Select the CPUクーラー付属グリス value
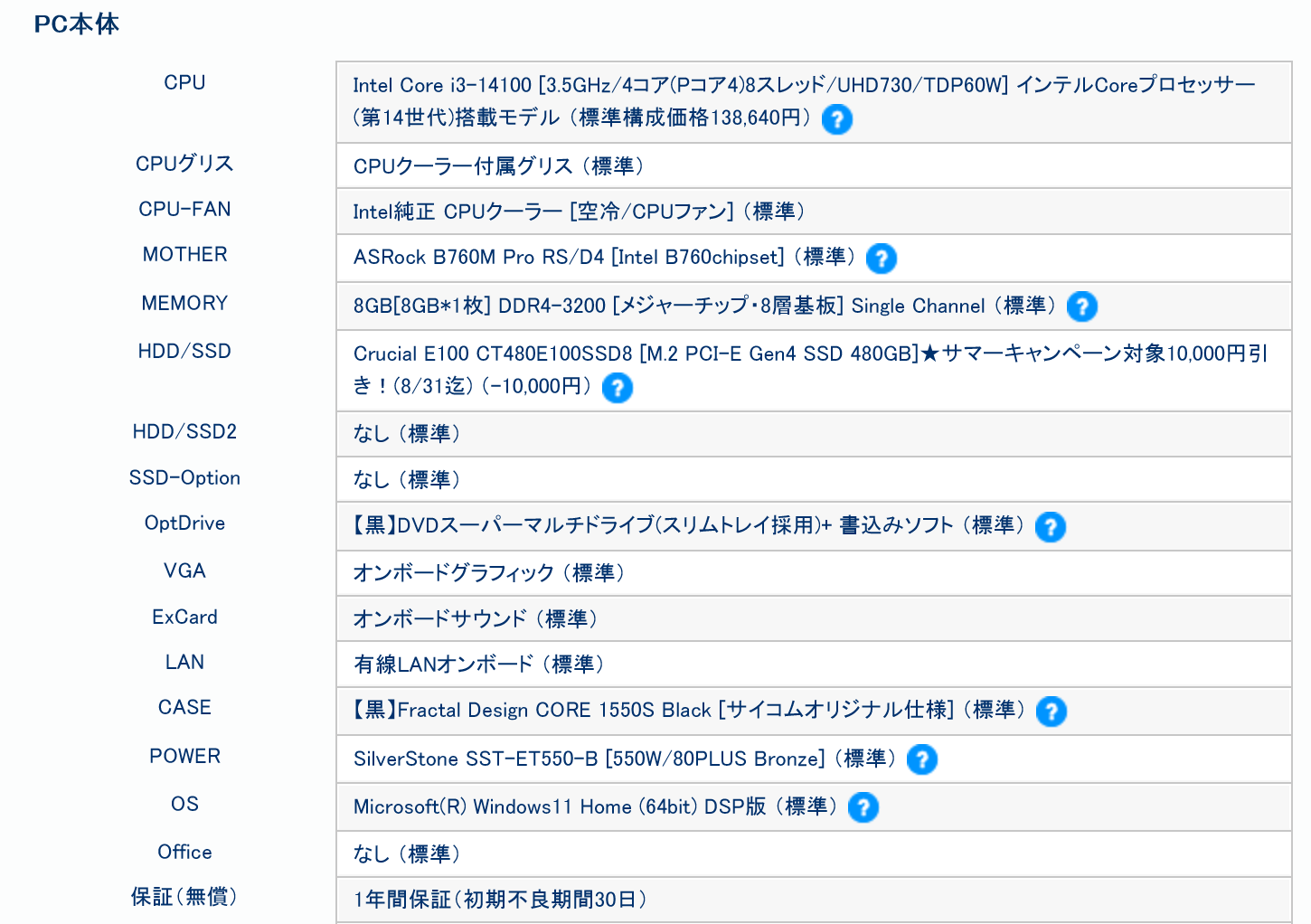This screenshot has height=924, width=1311. [498, 166]
